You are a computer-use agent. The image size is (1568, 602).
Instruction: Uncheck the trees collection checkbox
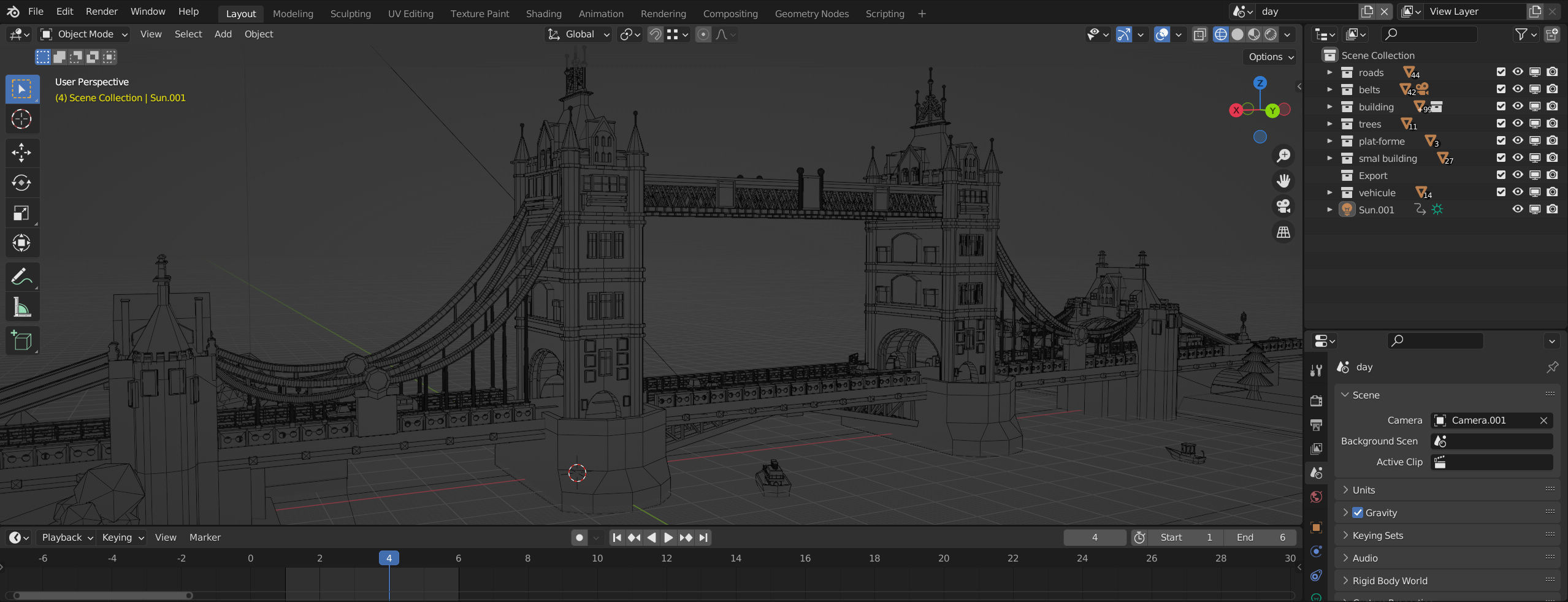(x=1501, y=123)
